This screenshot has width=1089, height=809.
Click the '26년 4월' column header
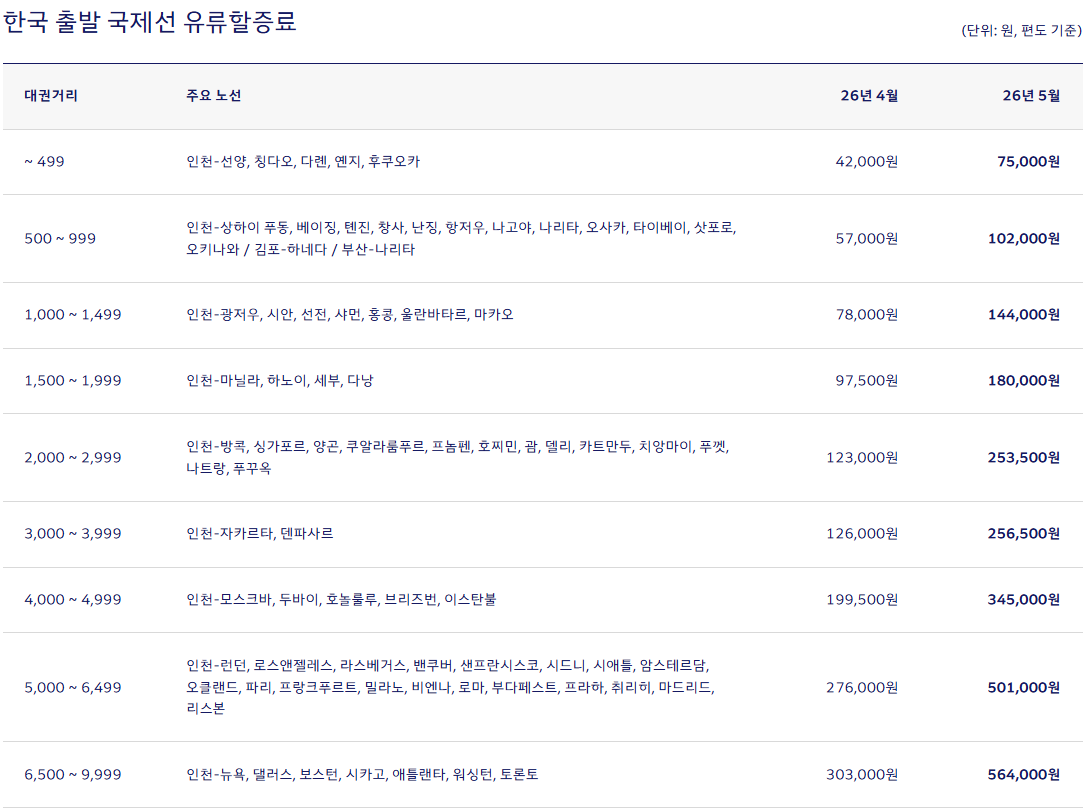868,96
